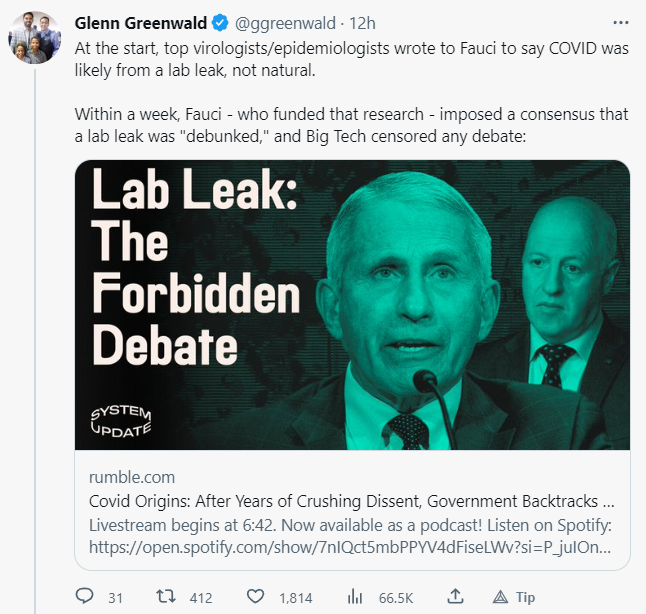Click the reply speech bubble icon
The image size is (646, 614).
point(85,597)
